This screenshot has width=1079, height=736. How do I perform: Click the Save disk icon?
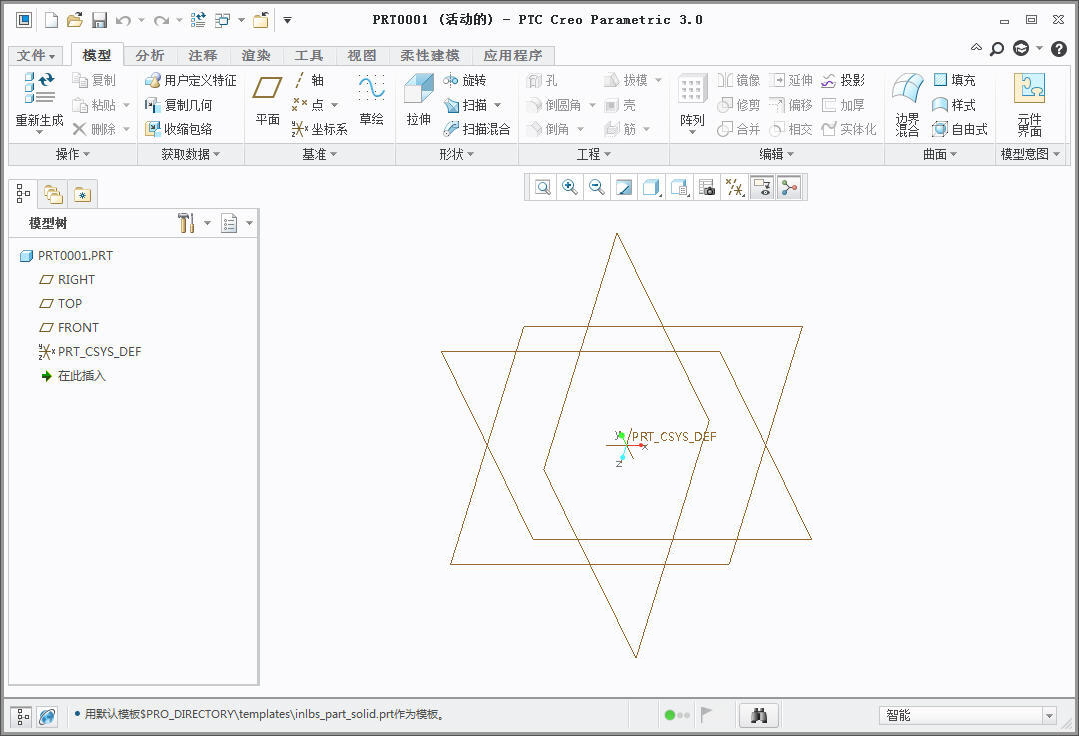(x=99, y=20)
